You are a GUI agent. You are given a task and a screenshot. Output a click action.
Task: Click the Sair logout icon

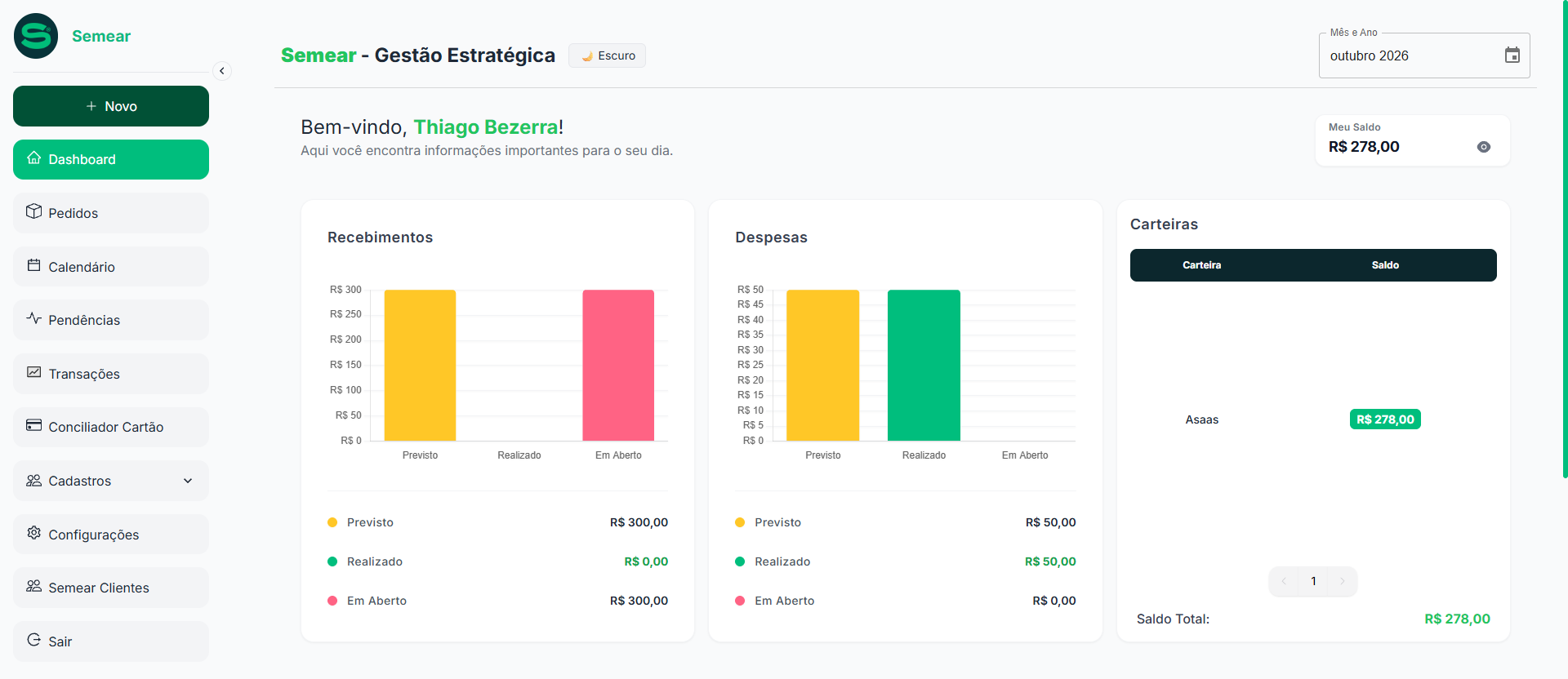click(33, 640)
